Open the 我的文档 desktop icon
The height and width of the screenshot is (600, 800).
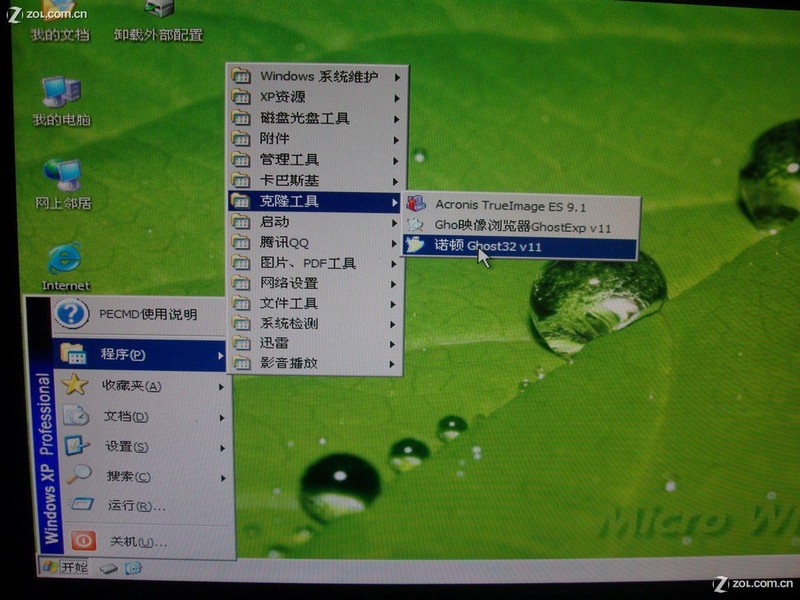pos(59,21)
